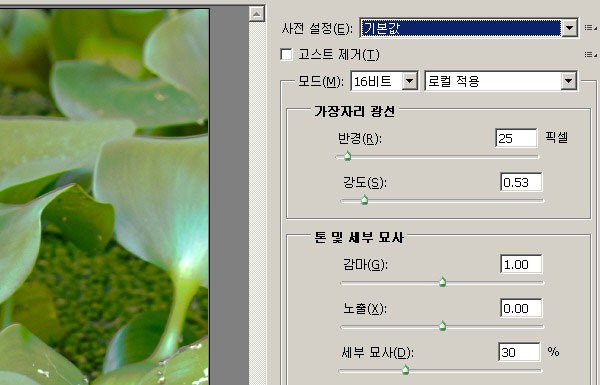This screenshot has height=385, width=600.
Task: Open the menu icon beside 고스트 제거
Action: tap(590, 55)
